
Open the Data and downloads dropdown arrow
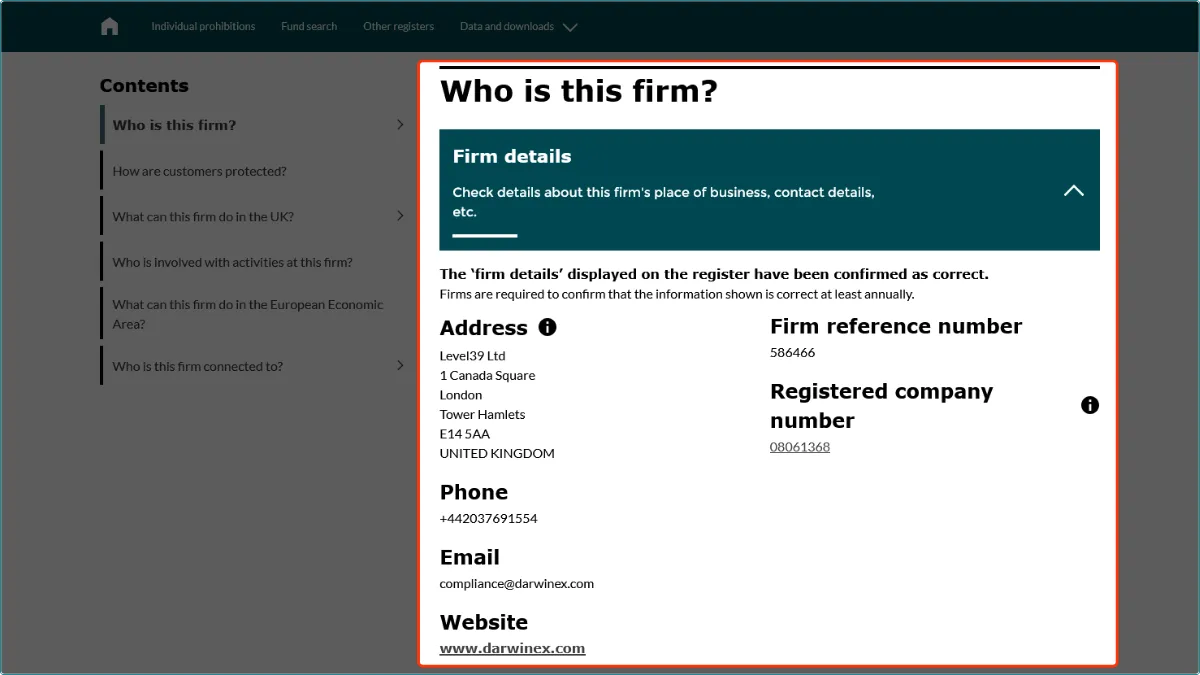(570, 27)
